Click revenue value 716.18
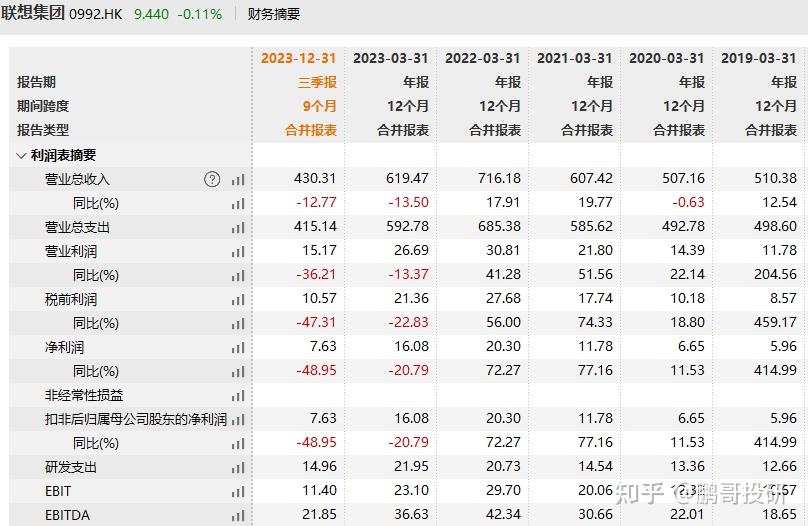Image resolution: width=808 pixels, height=526 pixels. pyautogui.click(x=499, y=178)
